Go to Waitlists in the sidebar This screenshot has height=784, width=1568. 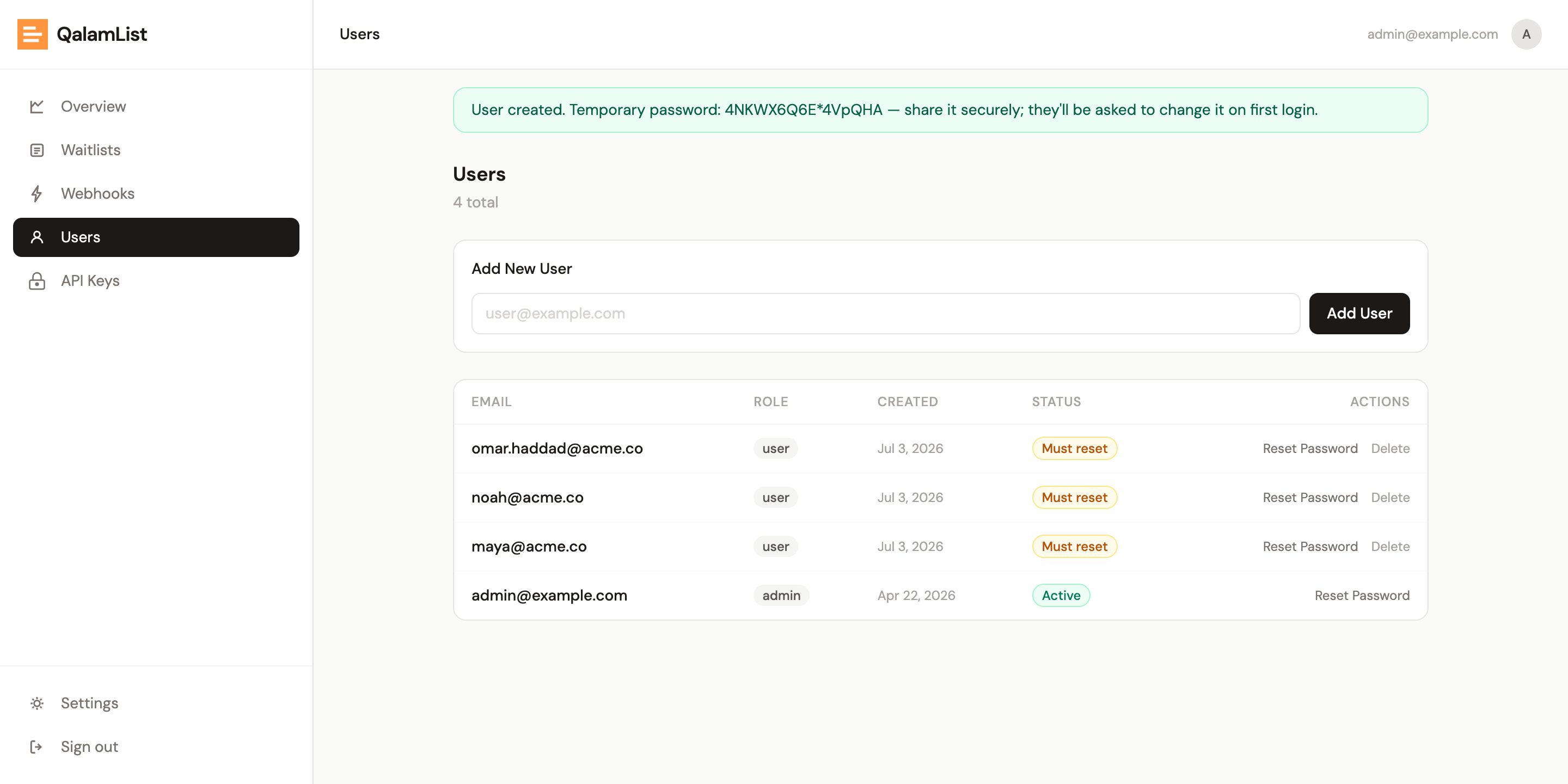click(156, 150)
